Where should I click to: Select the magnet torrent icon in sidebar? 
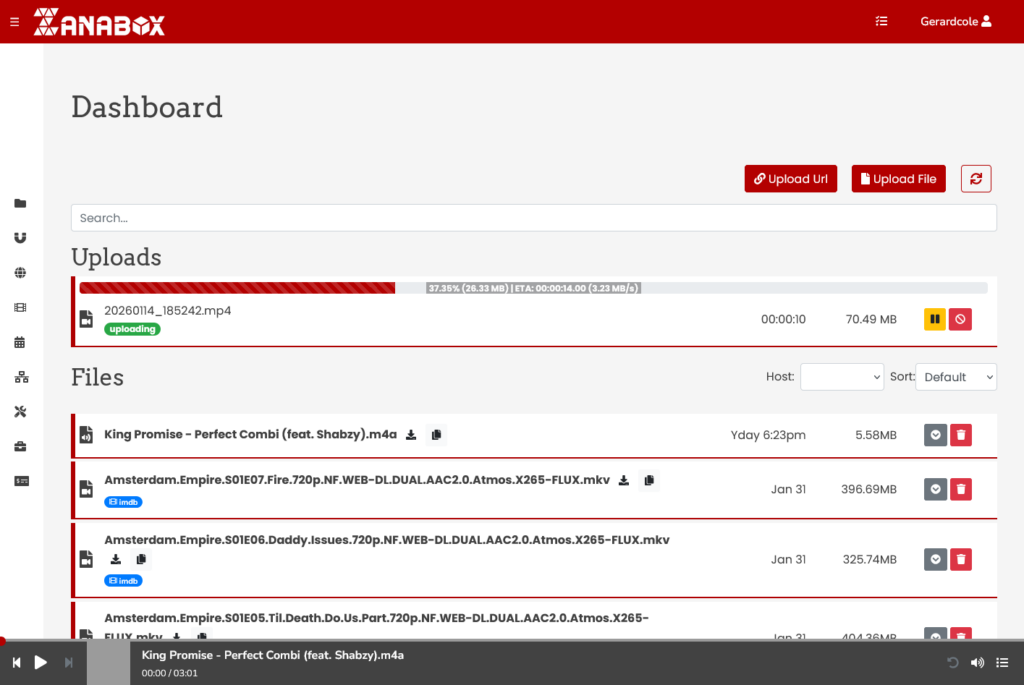(x=20, y=237)
